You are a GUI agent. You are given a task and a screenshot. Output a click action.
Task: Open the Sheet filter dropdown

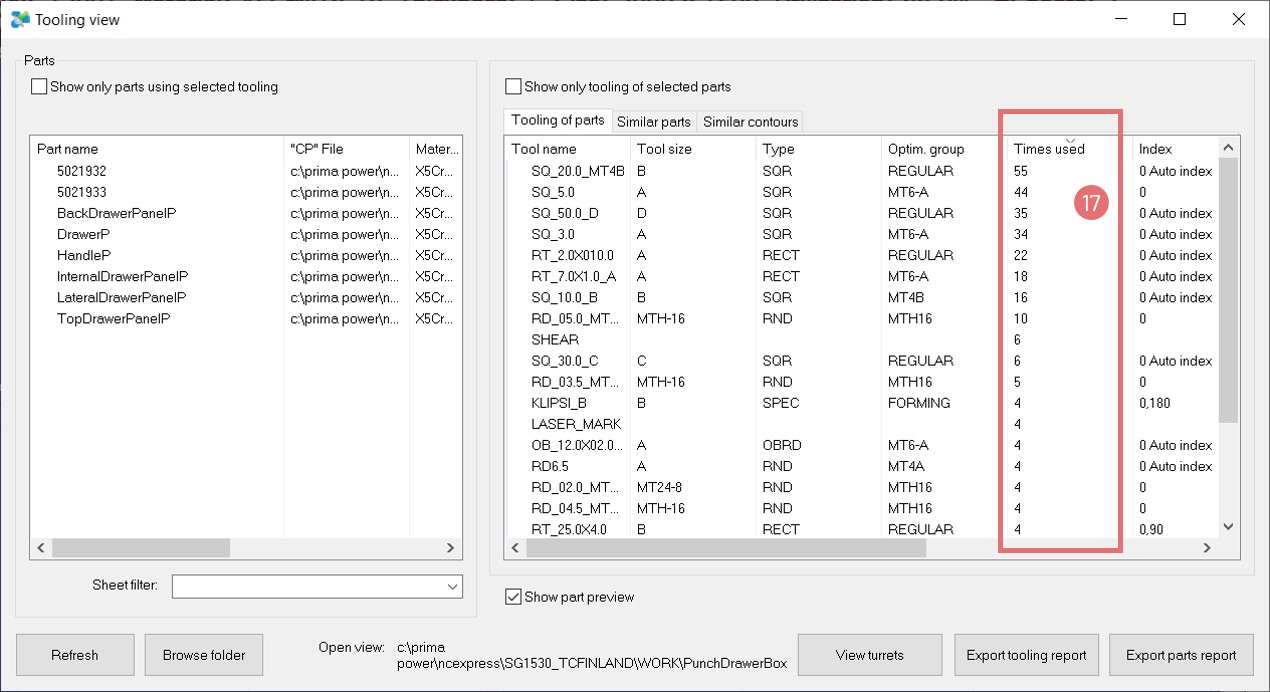tap(451, 586)
